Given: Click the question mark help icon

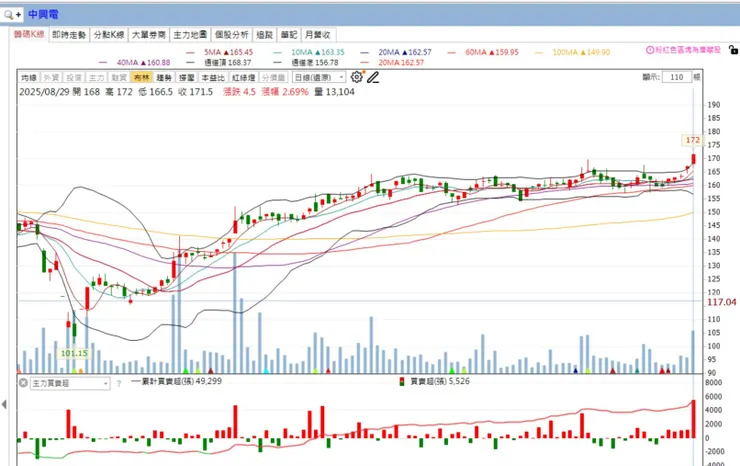Looking at the screenshot, I should click(x=119, y=383).
